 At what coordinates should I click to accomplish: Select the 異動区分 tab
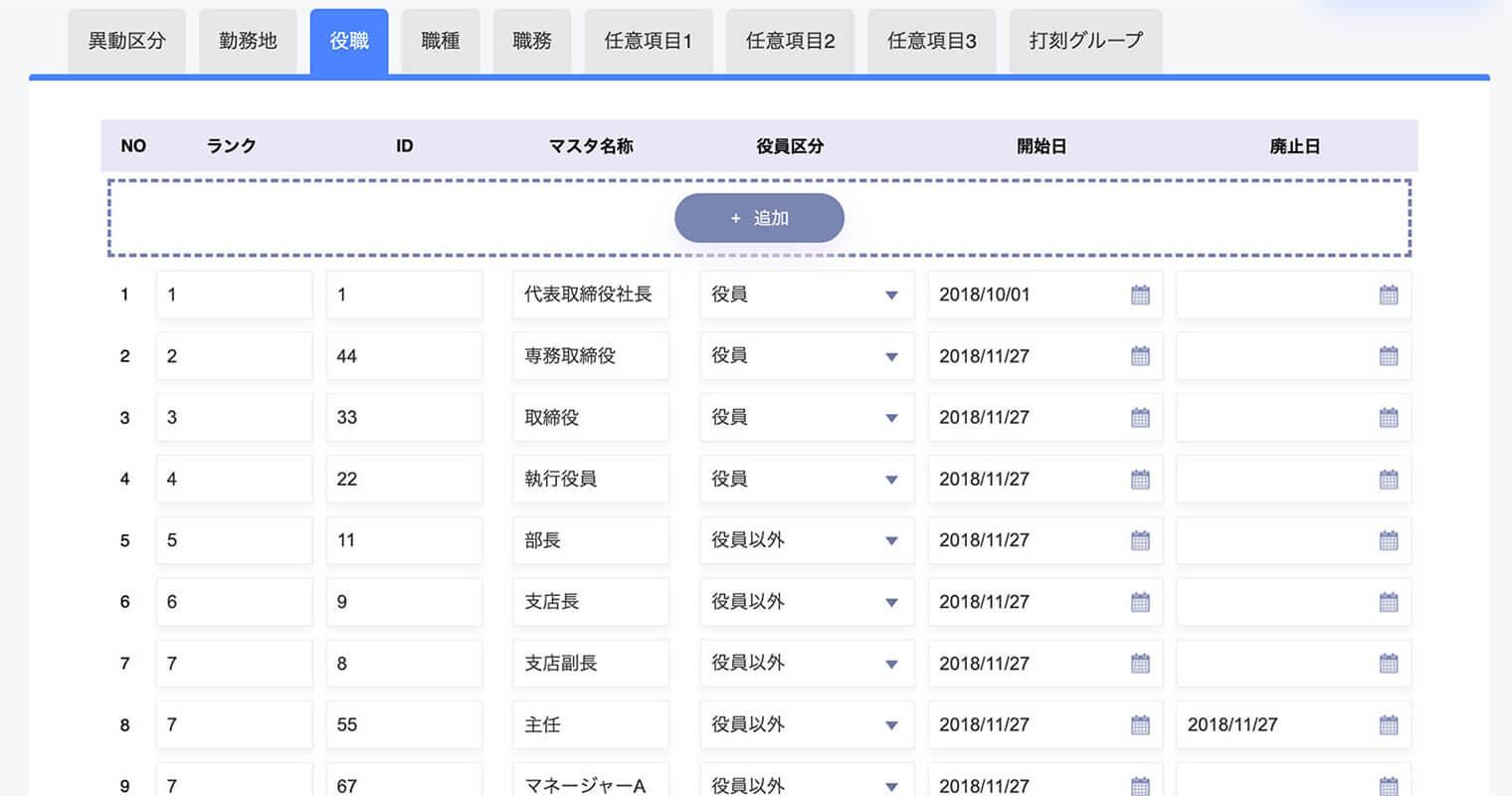pyautogui.click(x=126, y=41)
